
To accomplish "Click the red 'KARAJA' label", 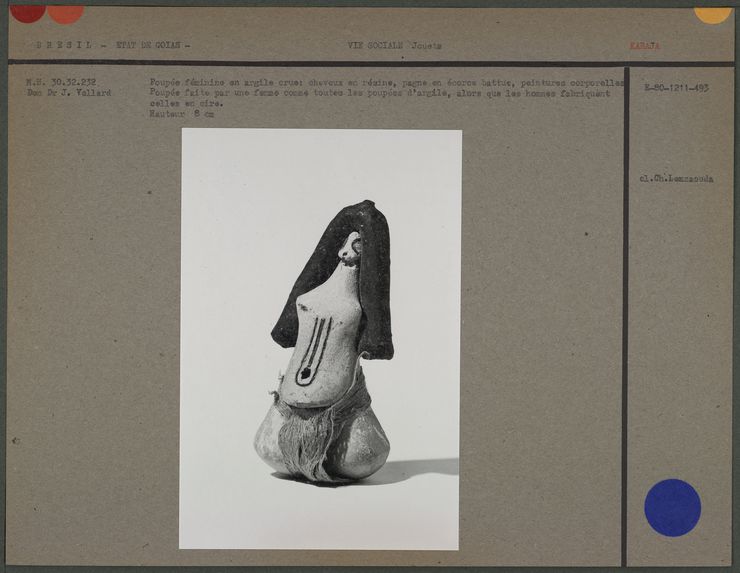I will coord(645,46).
